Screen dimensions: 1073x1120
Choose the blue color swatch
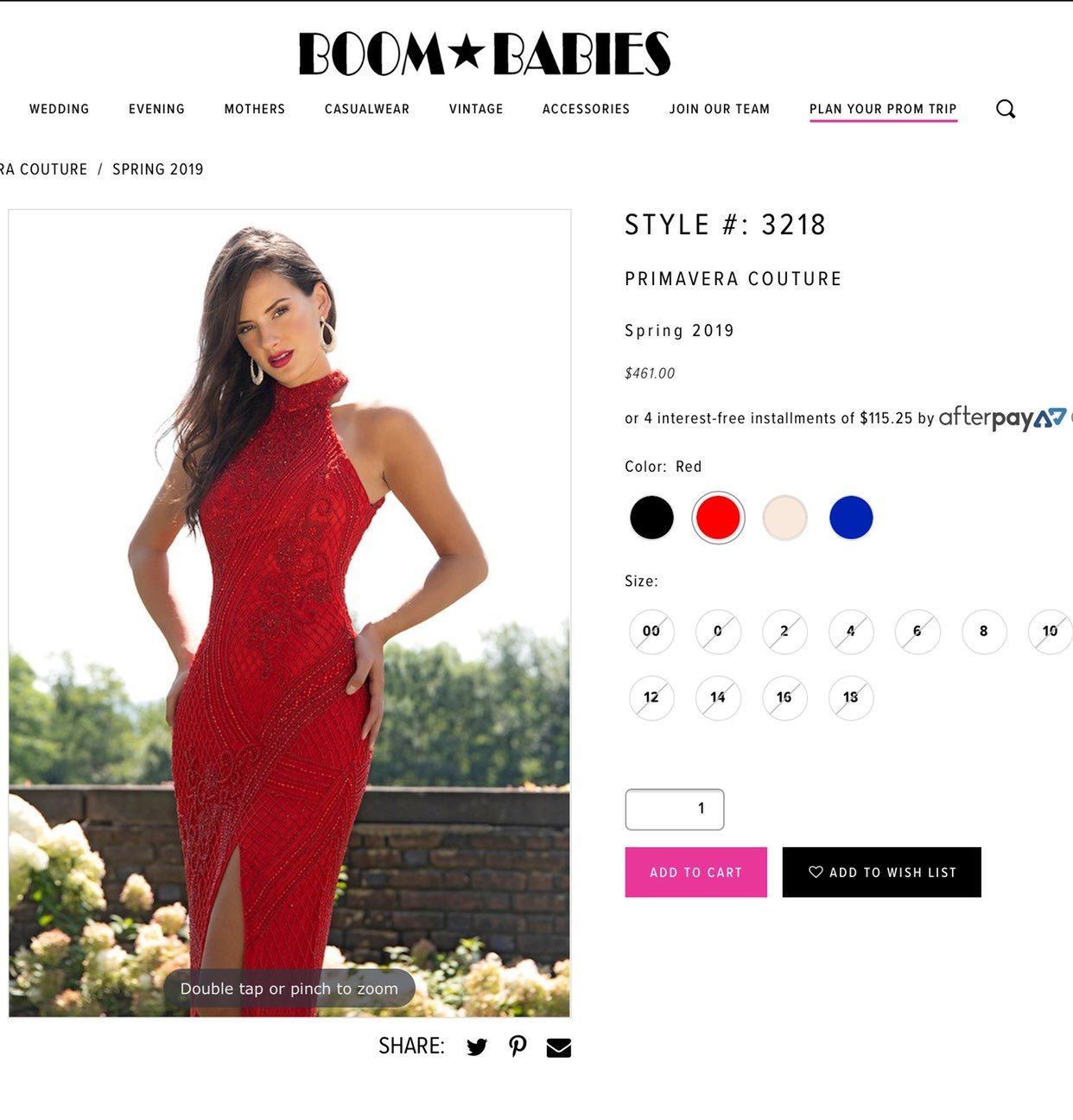tap(851, 518)
